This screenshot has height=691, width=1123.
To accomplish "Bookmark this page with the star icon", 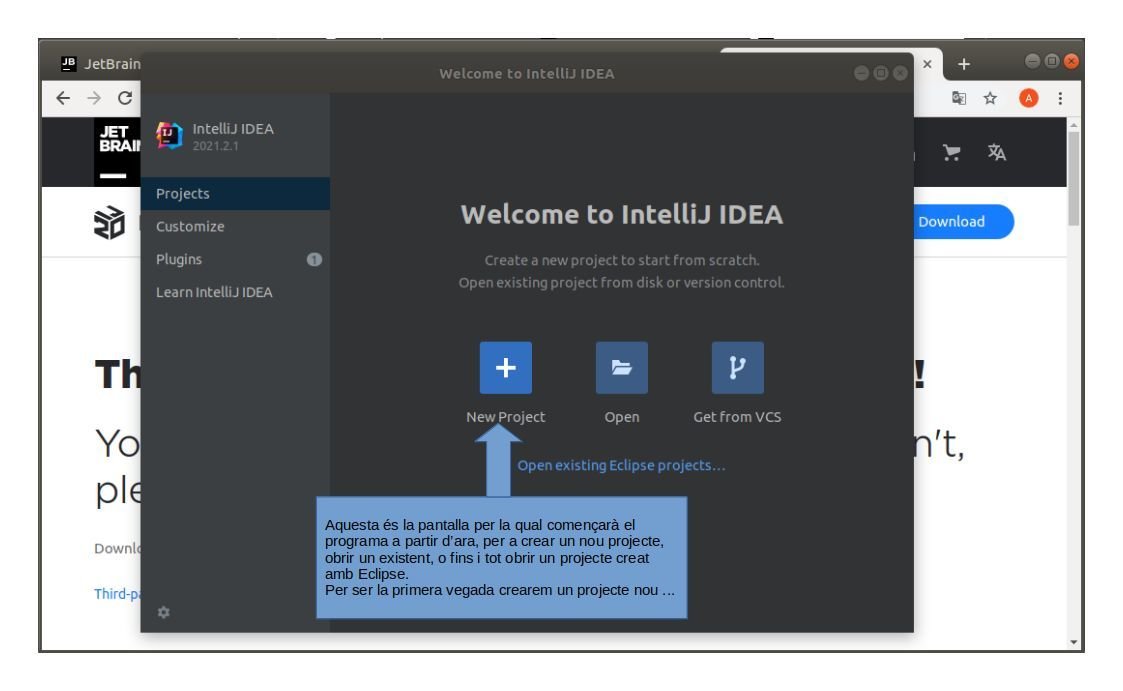I will tap(990, 98).
